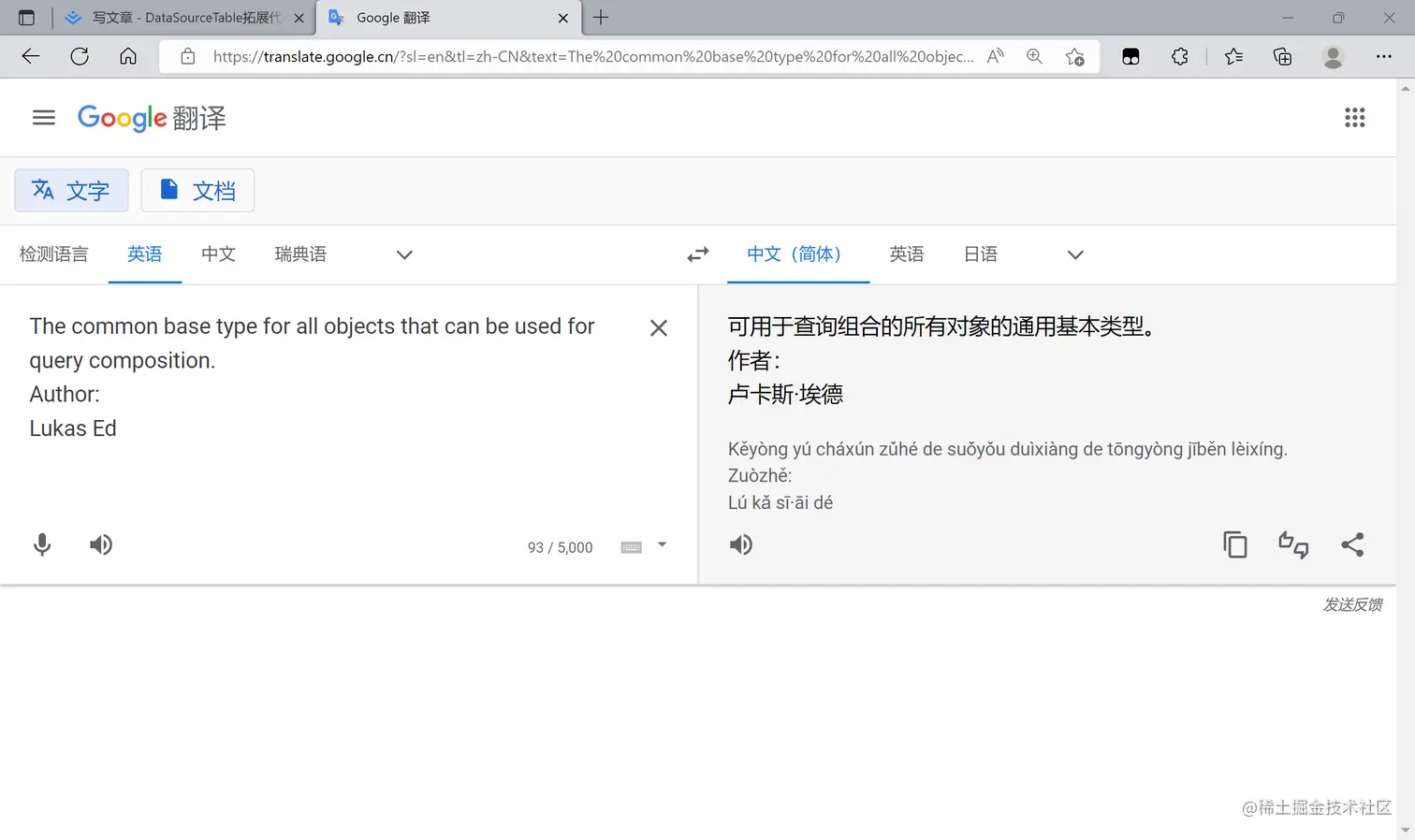
Task: Click the pinyin line 'Kěyòng yú cháxún'
Action: [x=1008, y=449]
